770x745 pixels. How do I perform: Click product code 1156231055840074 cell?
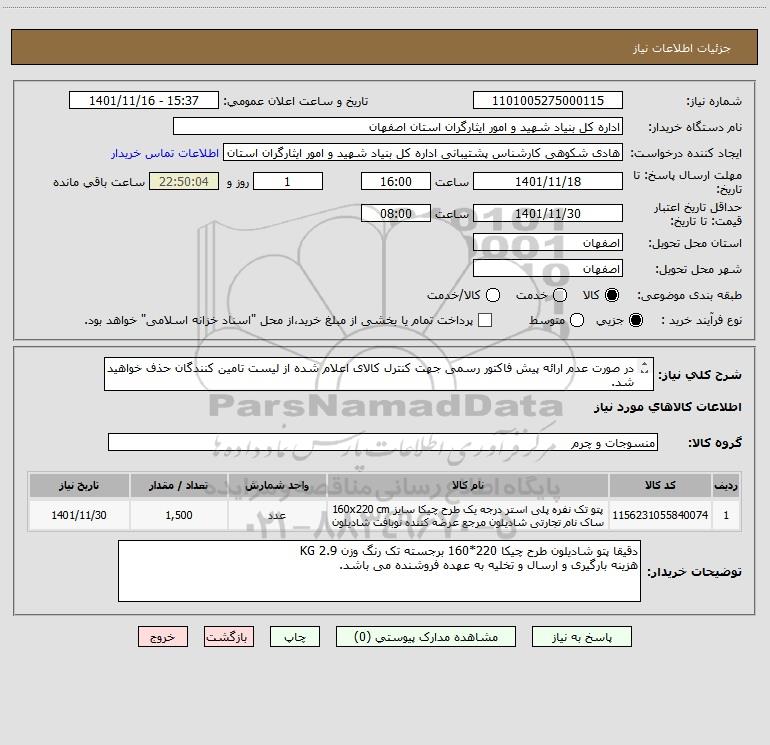click(x=660, y=515)
